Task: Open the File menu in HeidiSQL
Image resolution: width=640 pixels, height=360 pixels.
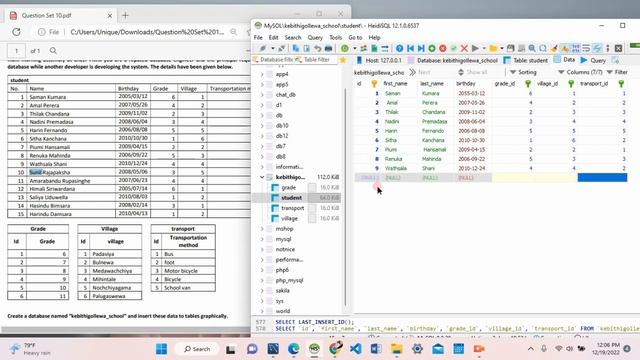Action: [x=258, y=38]
